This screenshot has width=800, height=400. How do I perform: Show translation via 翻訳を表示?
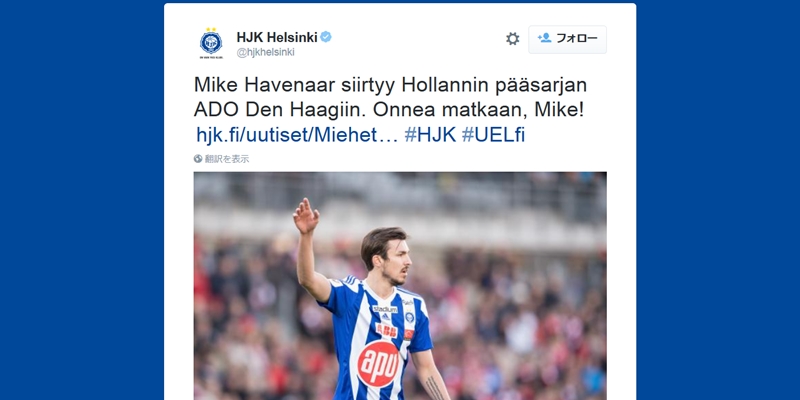click(227, 159)
